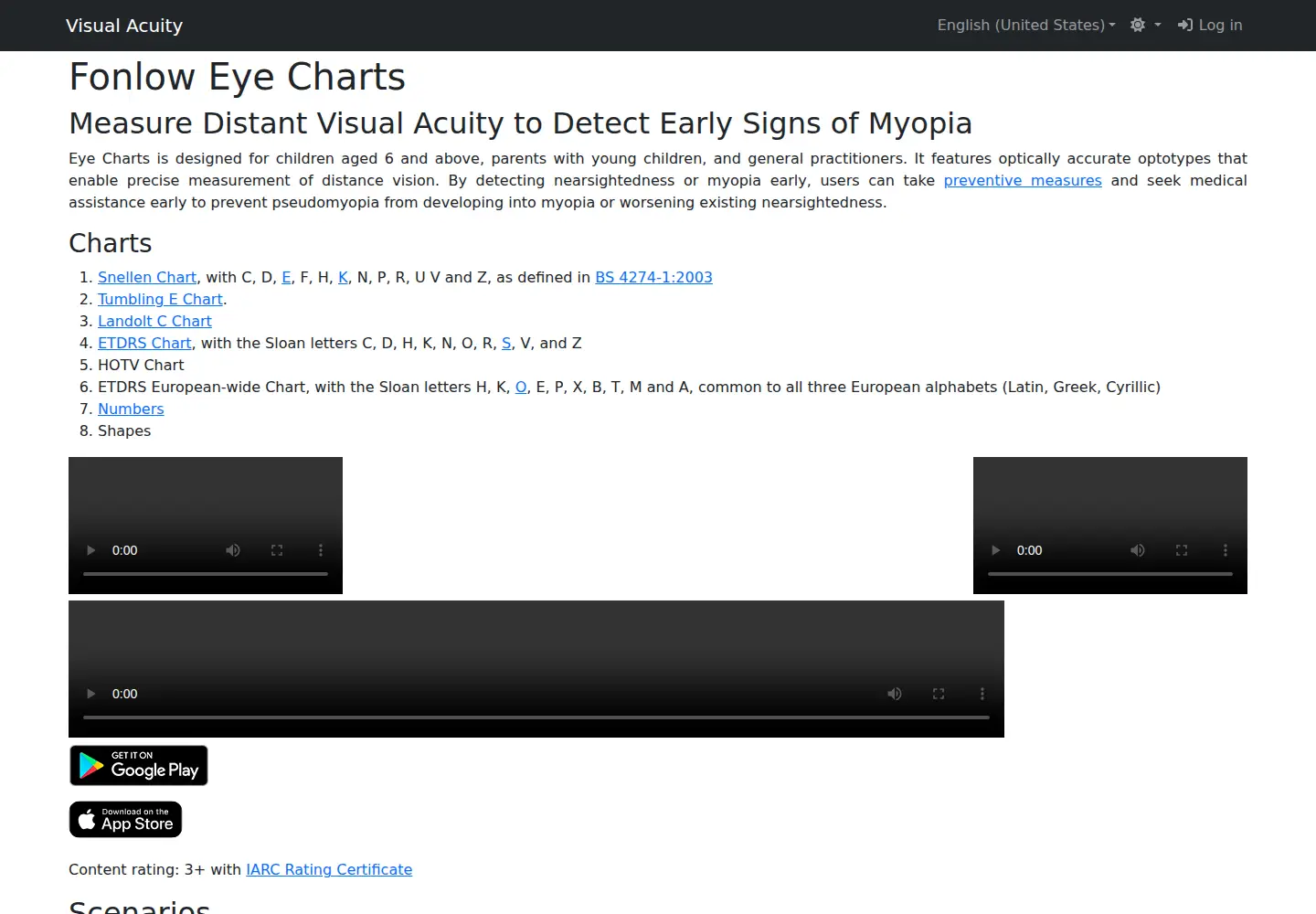Play the top-left video

tap(90, 550)
